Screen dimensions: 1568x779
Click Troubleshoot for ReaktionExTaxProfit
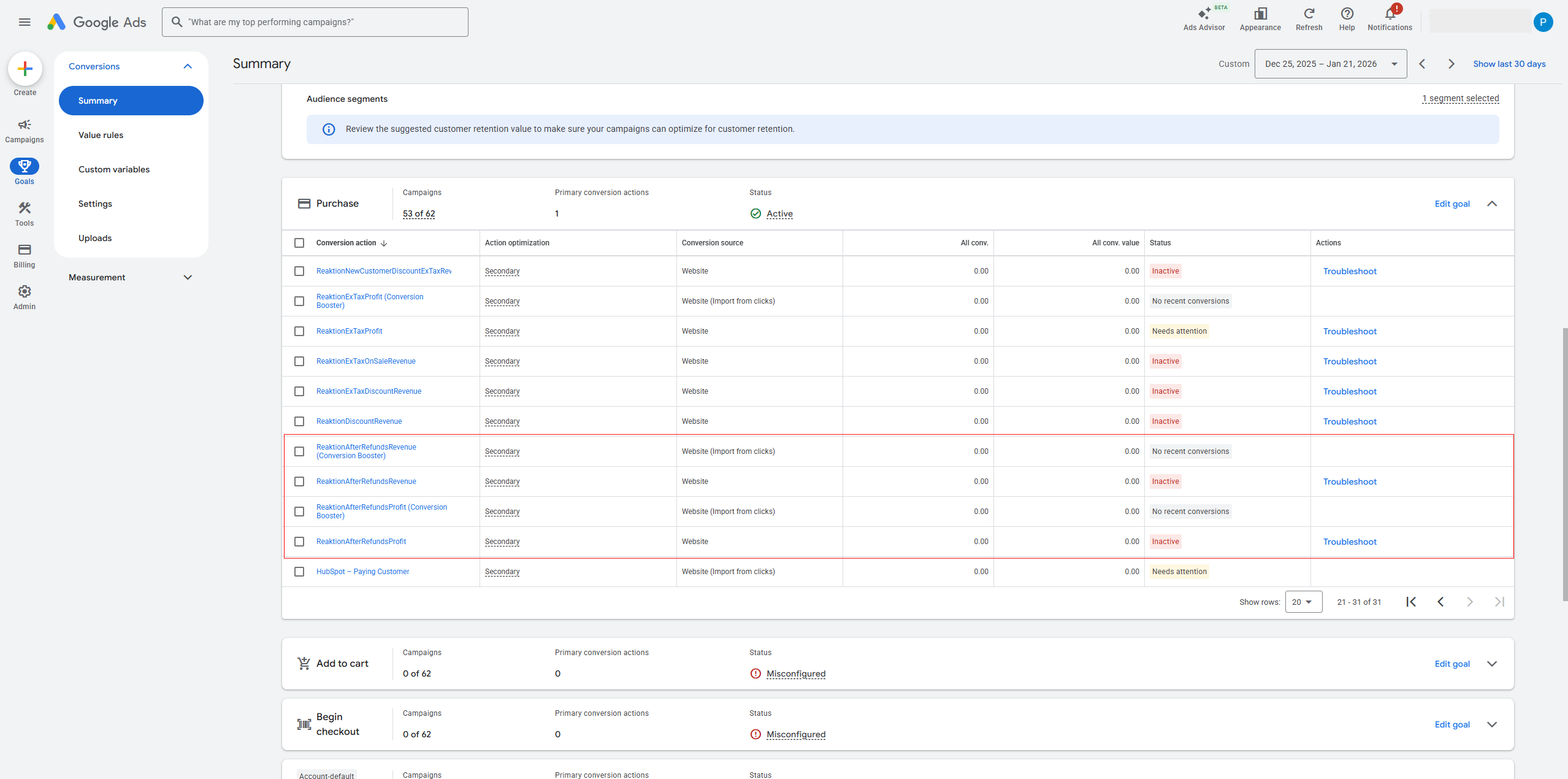(x=1350, y=331)
